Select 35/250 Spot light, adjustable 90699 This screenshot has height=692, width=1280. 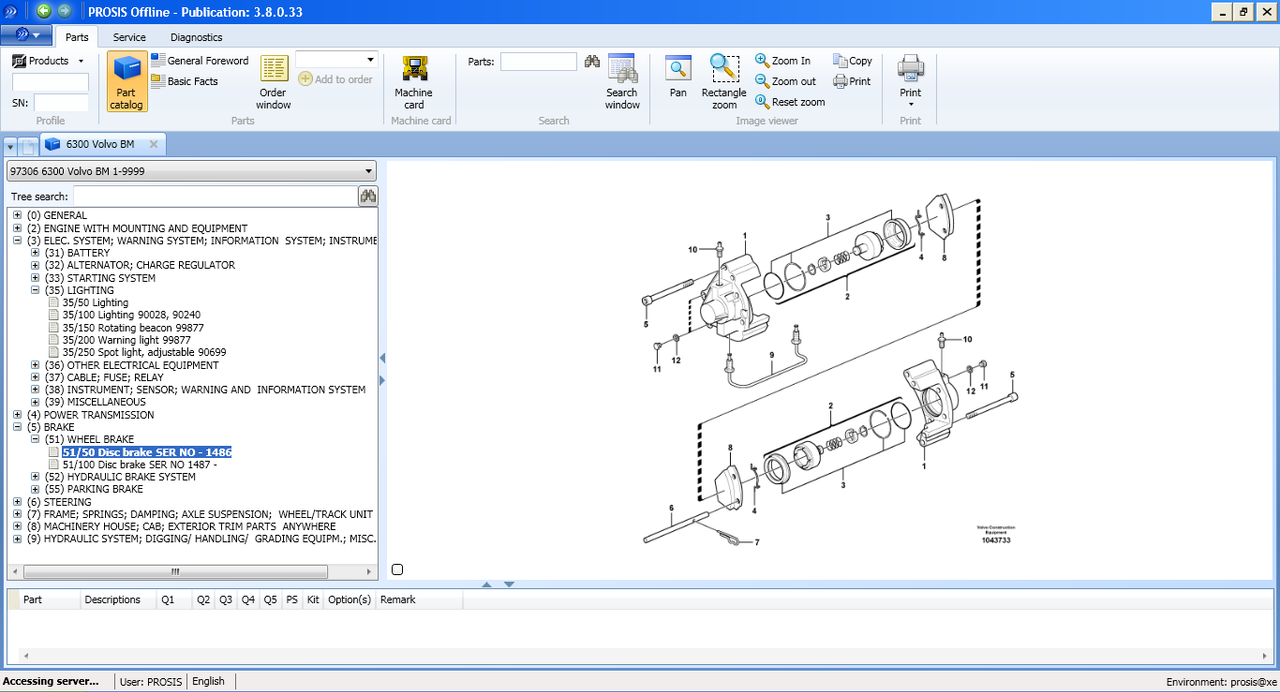144,352
